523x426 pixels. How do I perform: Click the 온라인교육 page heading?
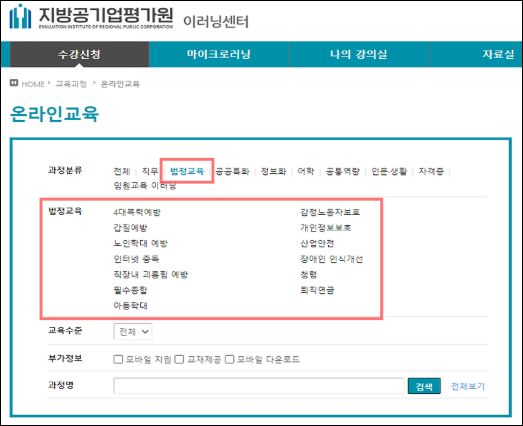54,114
